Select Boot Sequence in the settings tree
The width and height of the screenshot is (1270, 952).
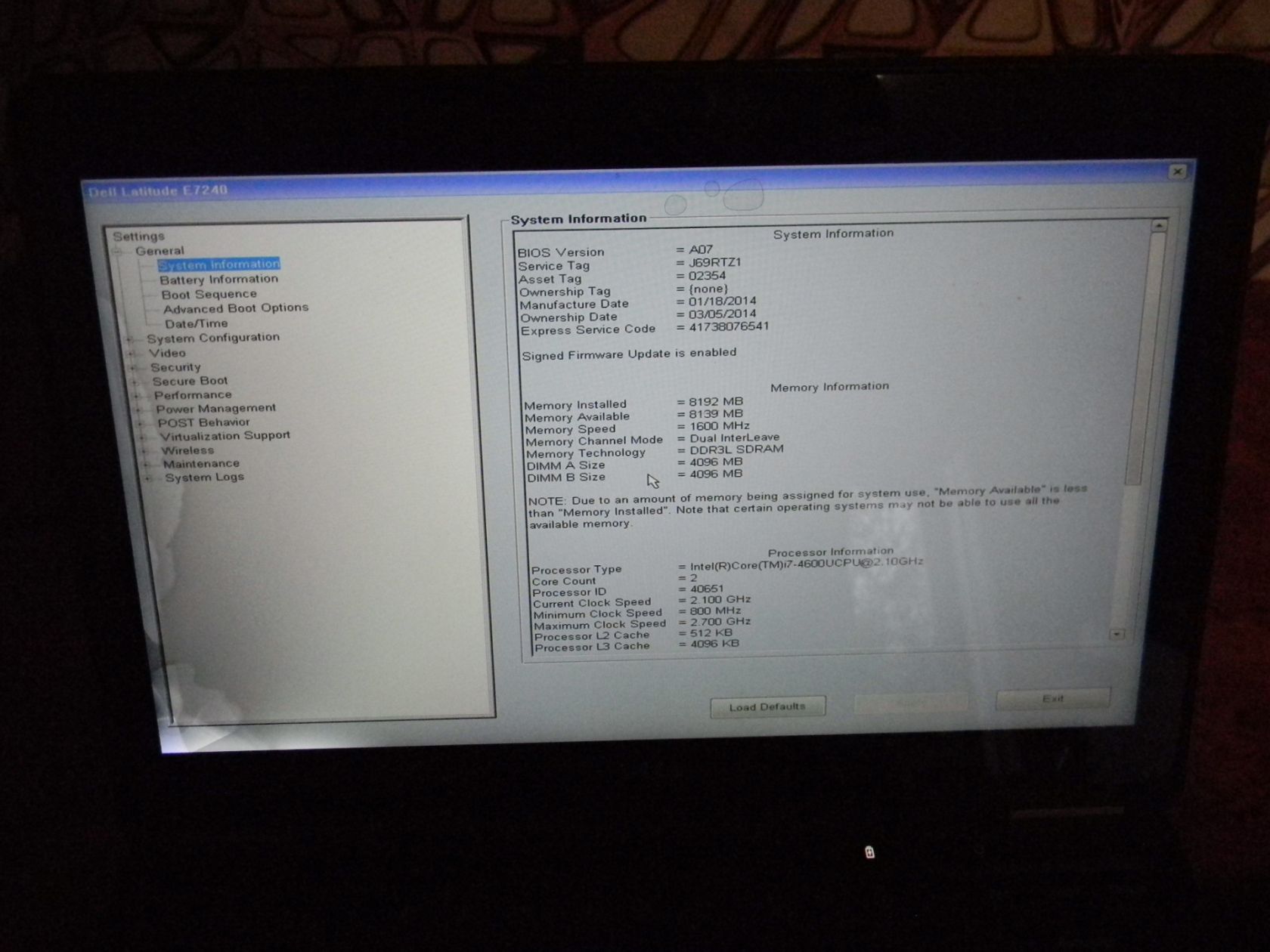coord(209,294)
